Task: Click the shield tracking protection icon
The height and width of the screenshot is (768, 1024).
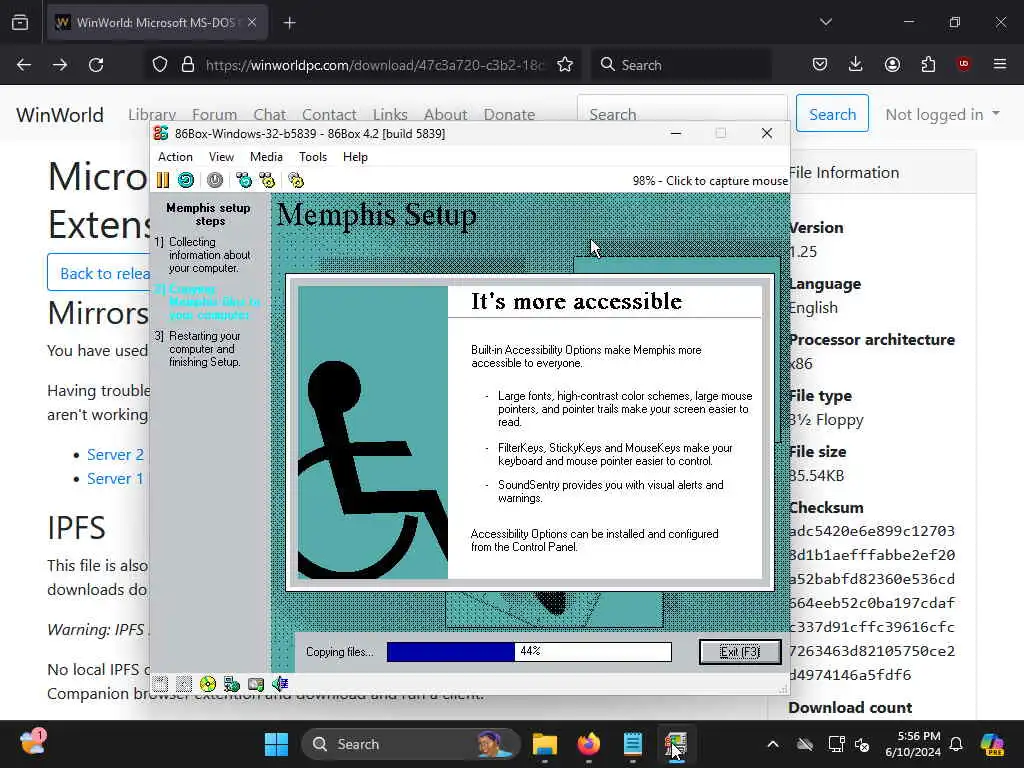Action: tap(160, 65)
